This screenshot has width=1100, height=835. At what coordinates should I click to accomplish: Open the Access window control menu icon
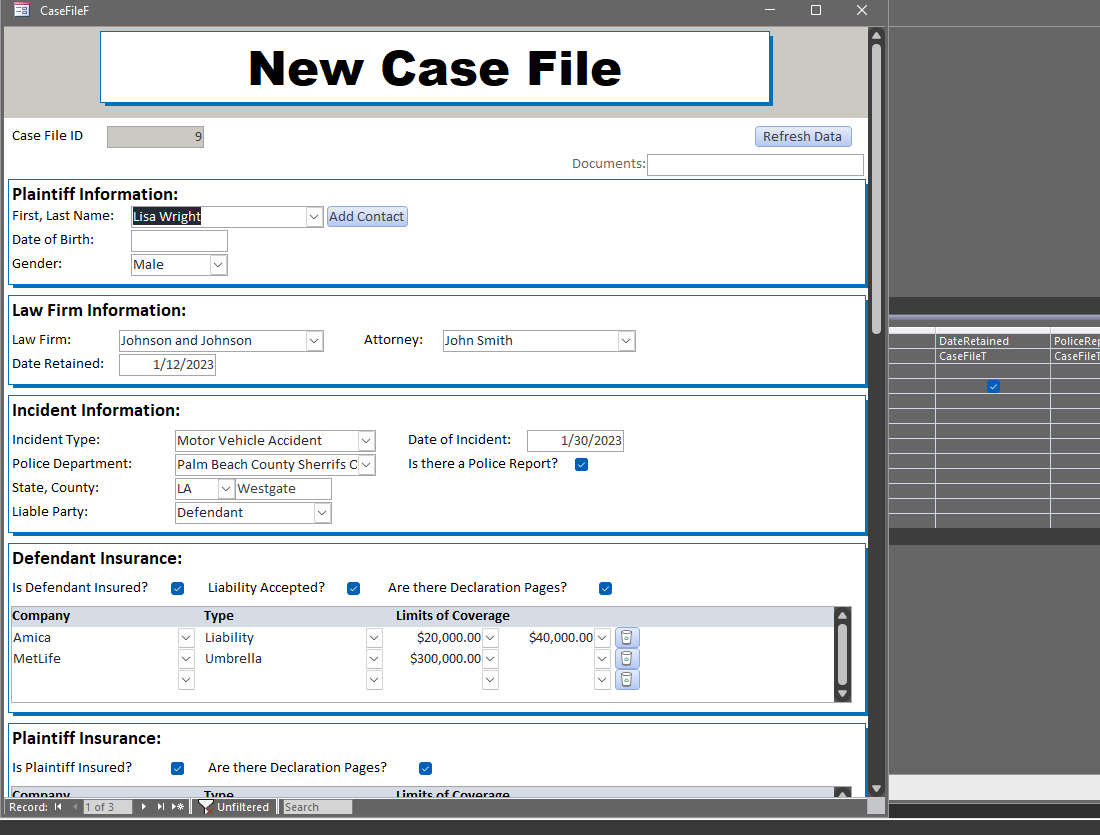(22, 10)
